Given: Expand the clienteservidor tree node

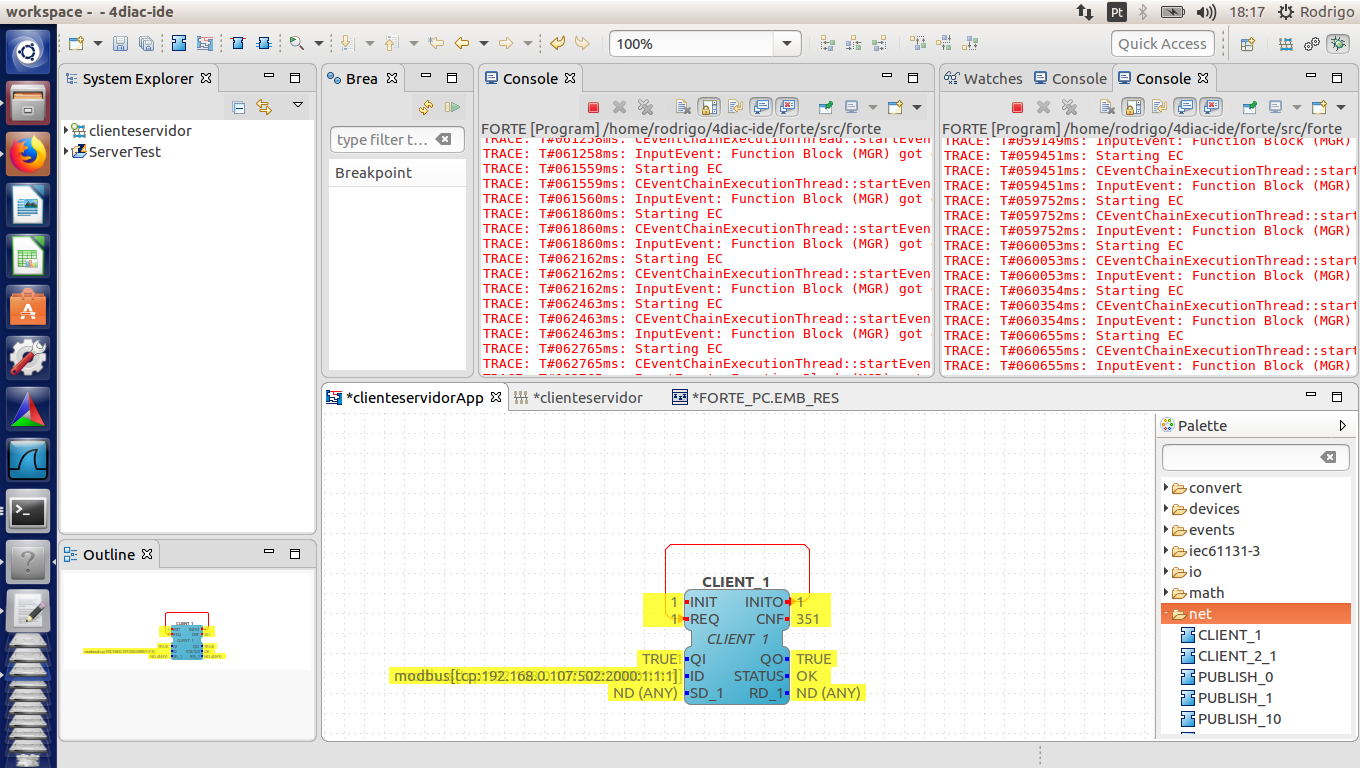Looking at the screenshot, I should [67, 130].
